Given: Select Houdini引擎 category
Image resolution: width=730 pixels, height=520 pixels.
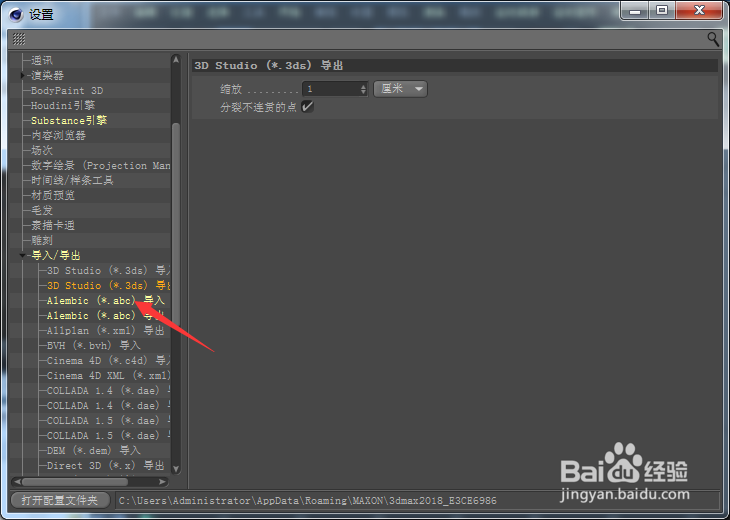Looking at the screenshot, I should tap(63, 105).
